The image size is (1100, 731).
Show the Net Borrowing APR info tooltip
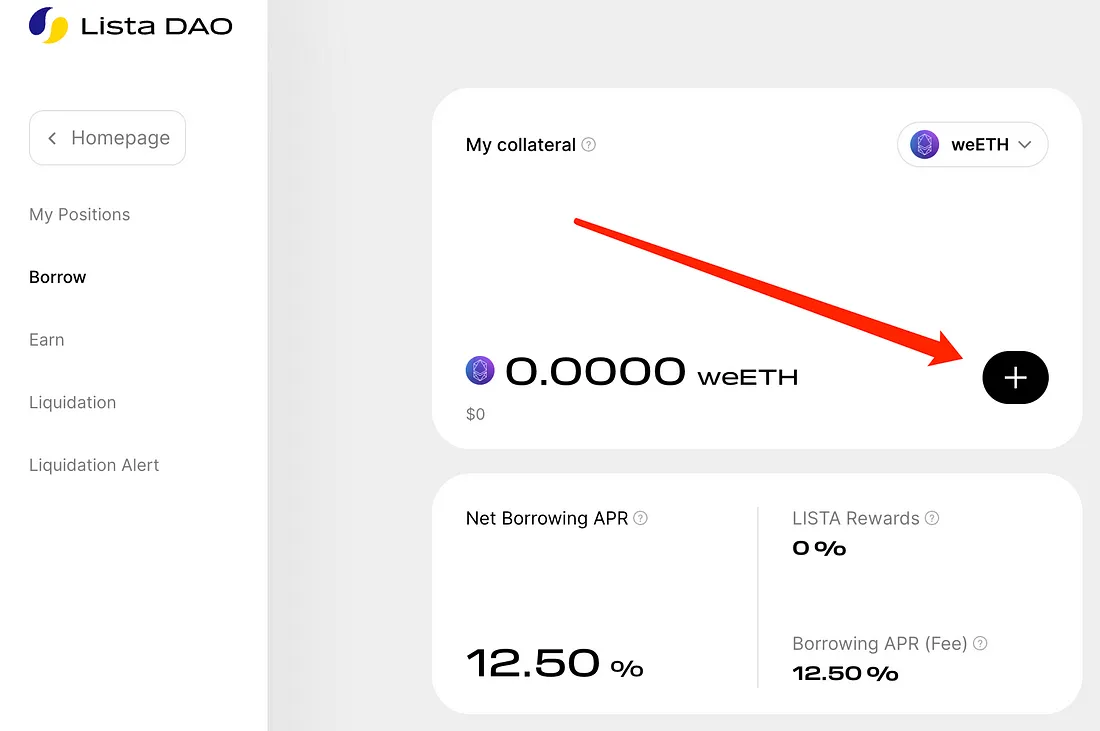click(x=641, y=518)
